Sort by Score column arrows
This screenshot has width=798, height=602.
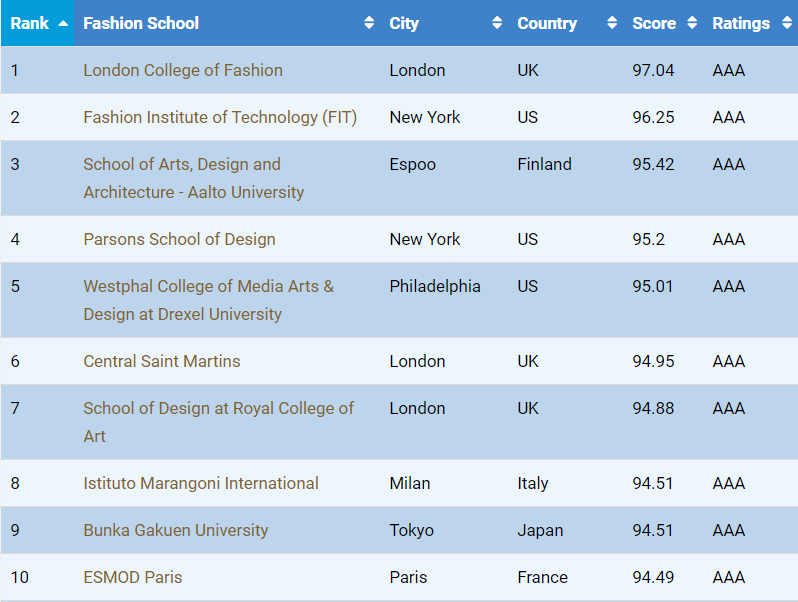pos(692,23)
